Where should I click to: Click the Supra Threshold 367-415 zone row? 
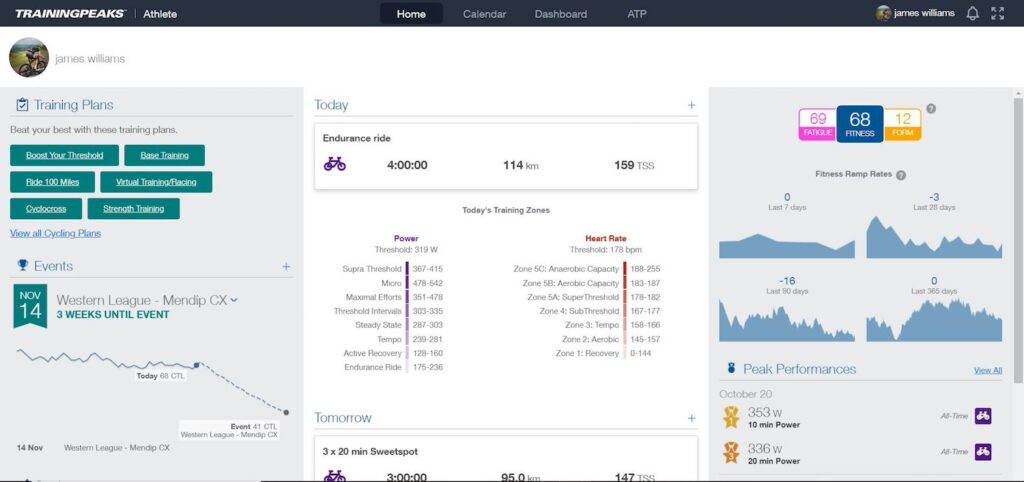coord(392,268)
